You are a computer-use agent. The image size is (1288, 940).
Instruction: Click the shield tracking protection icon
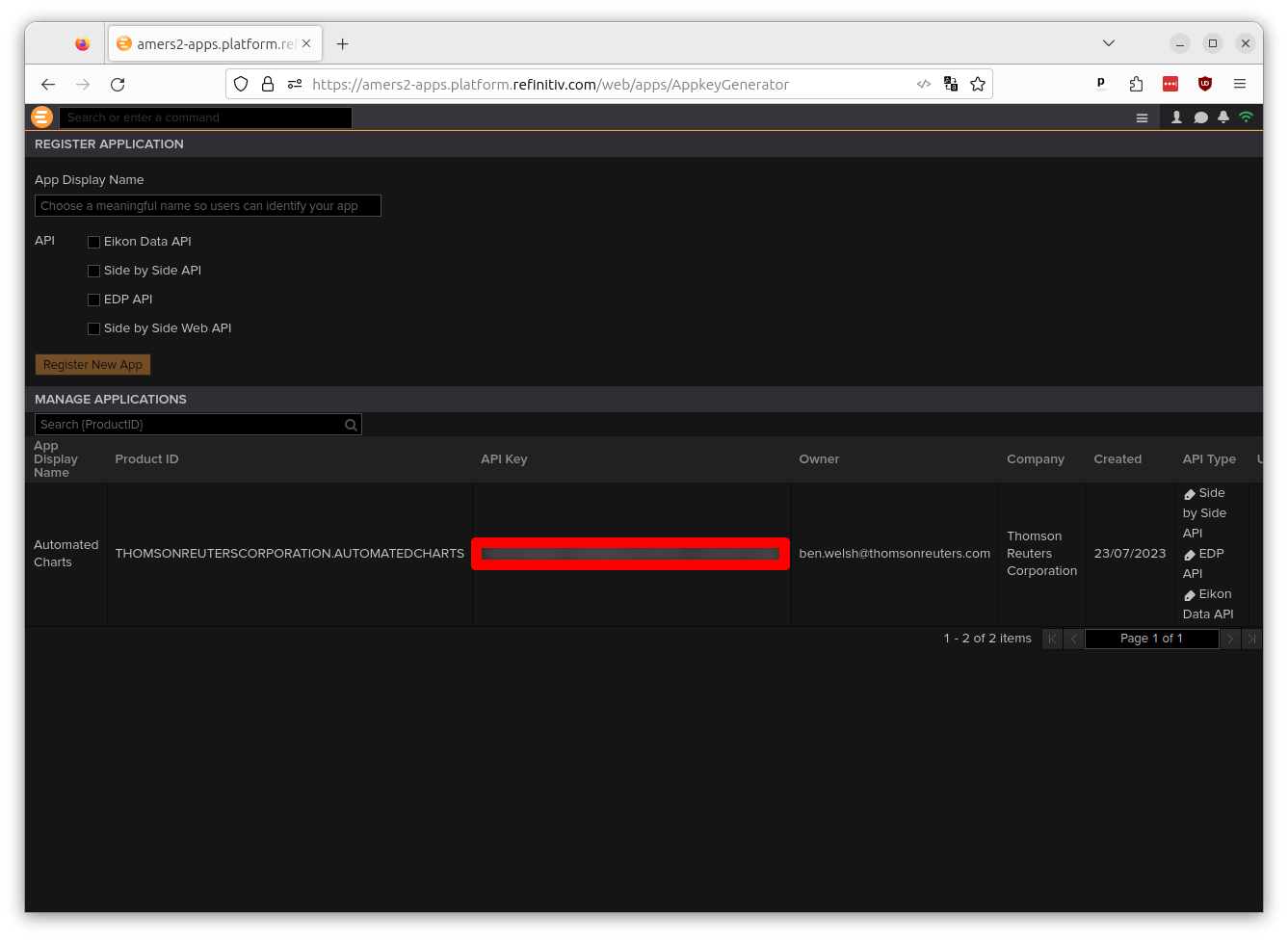241,84
